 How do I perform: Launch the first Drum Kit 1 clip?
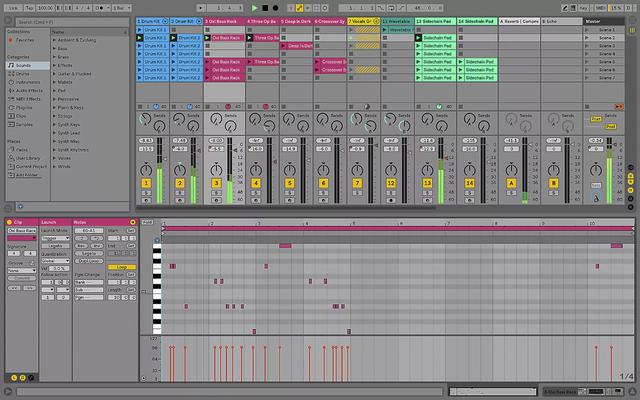140,29
